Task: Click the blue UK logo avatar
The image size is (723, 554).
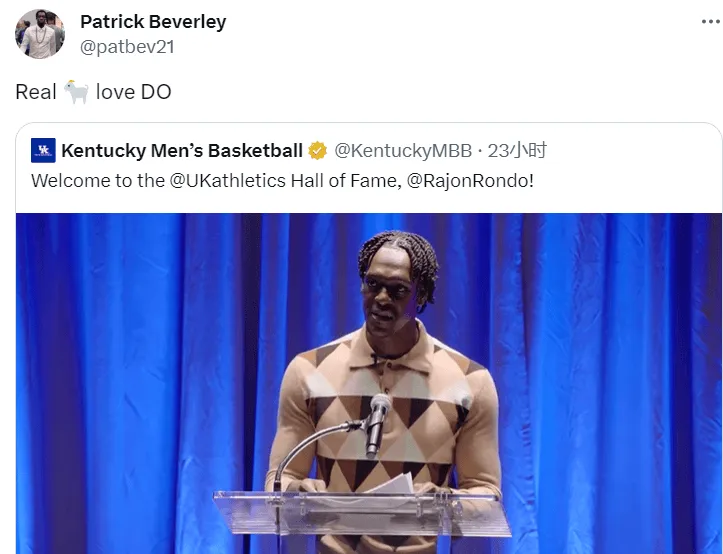Action: (x=43, y=150)
